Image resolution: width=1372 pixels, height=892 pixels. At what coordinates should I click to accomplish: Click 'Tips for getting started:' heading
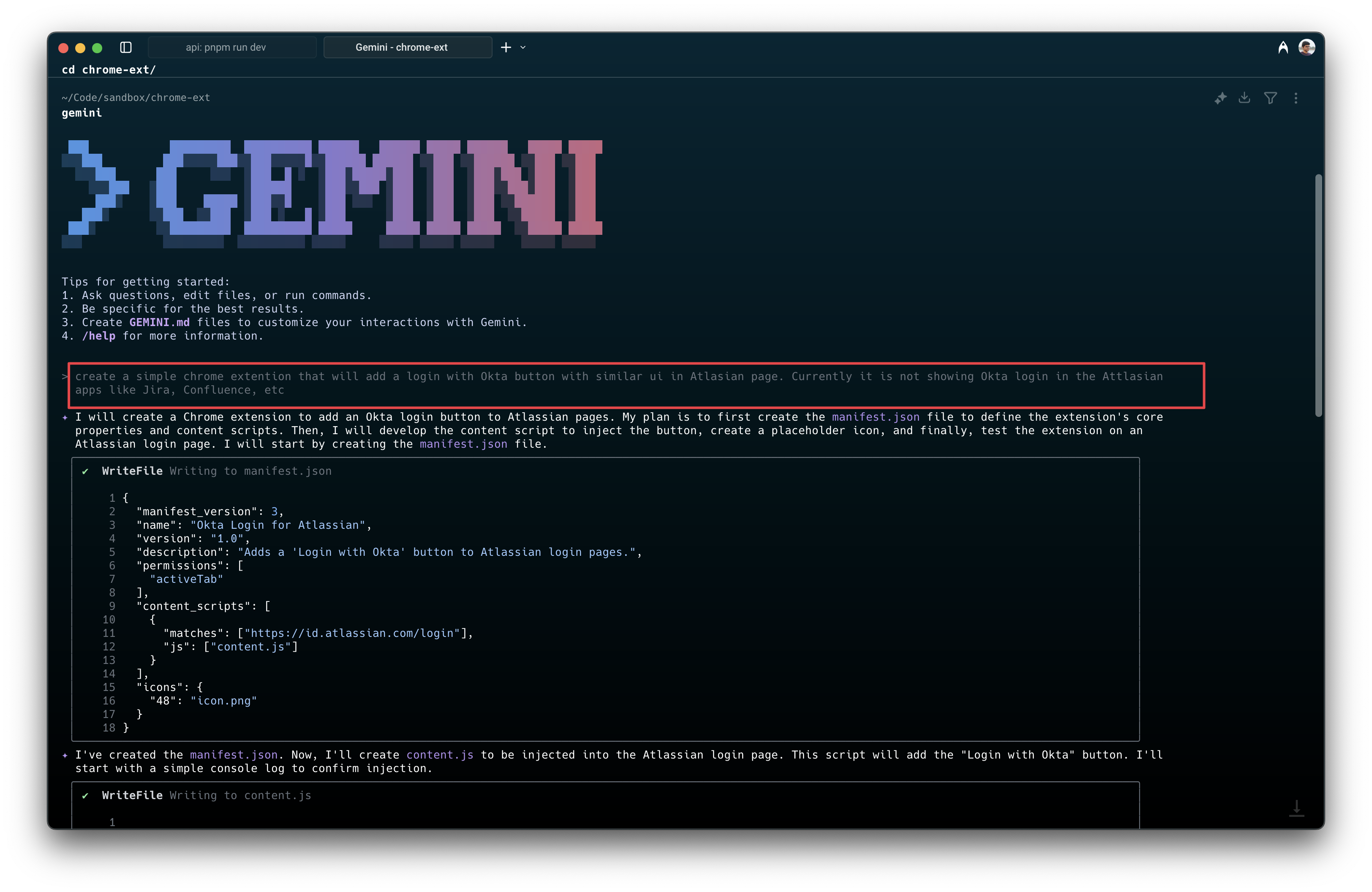coord(145,282)
